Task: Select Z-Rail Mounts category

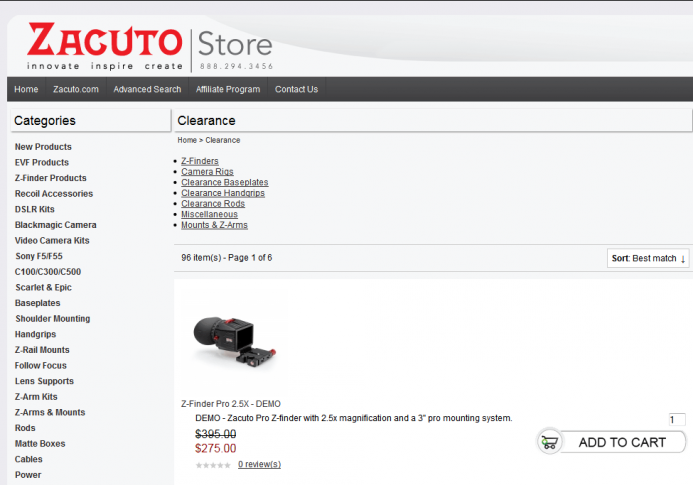Action: 42,350
